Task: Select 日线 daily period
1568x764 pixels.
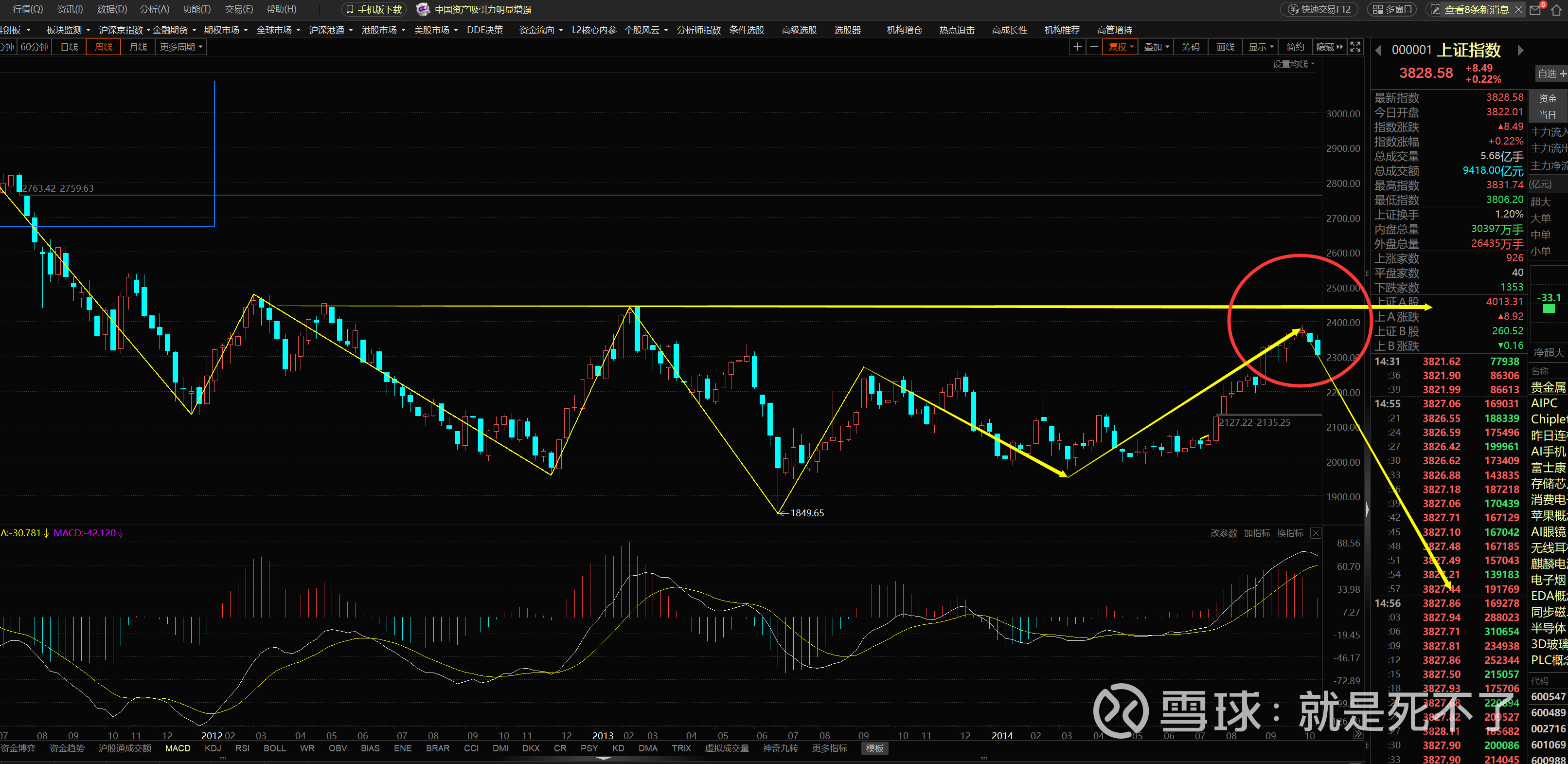Action: (x=69, y=47)
